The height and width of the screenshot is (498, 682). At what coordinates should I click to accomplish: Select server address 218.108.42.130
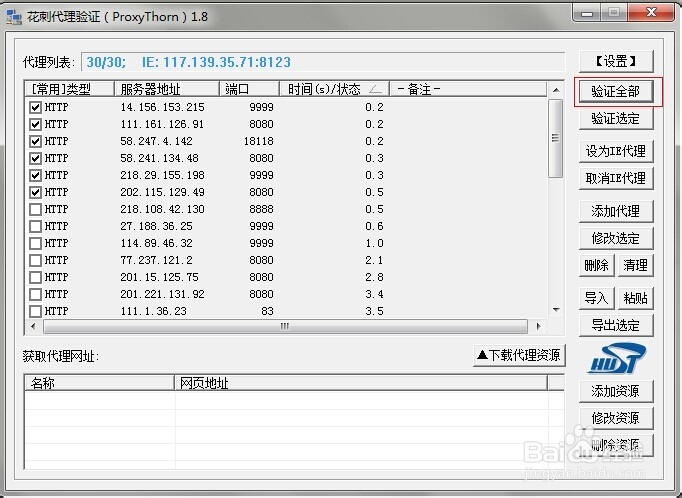click(162, 209)
